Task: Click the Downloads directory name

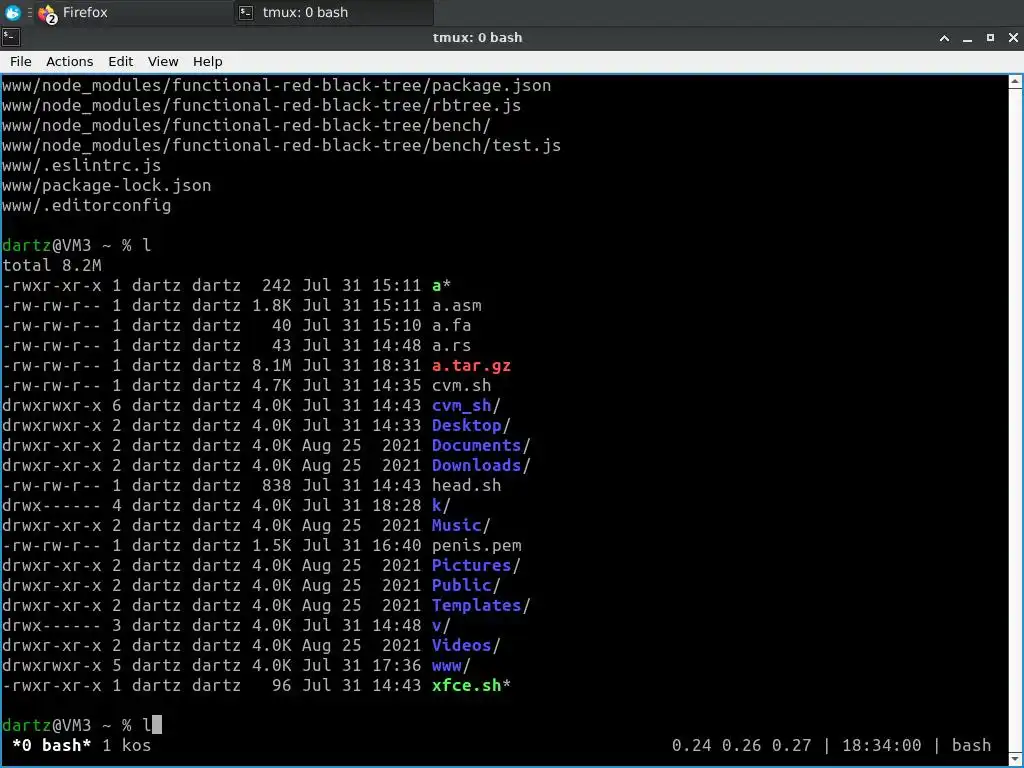Action: click(x=476, y=466)
